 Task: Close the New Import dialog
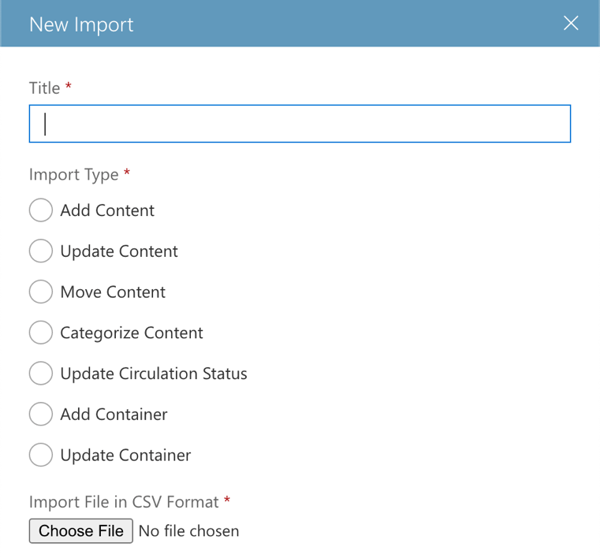[571, 23]
